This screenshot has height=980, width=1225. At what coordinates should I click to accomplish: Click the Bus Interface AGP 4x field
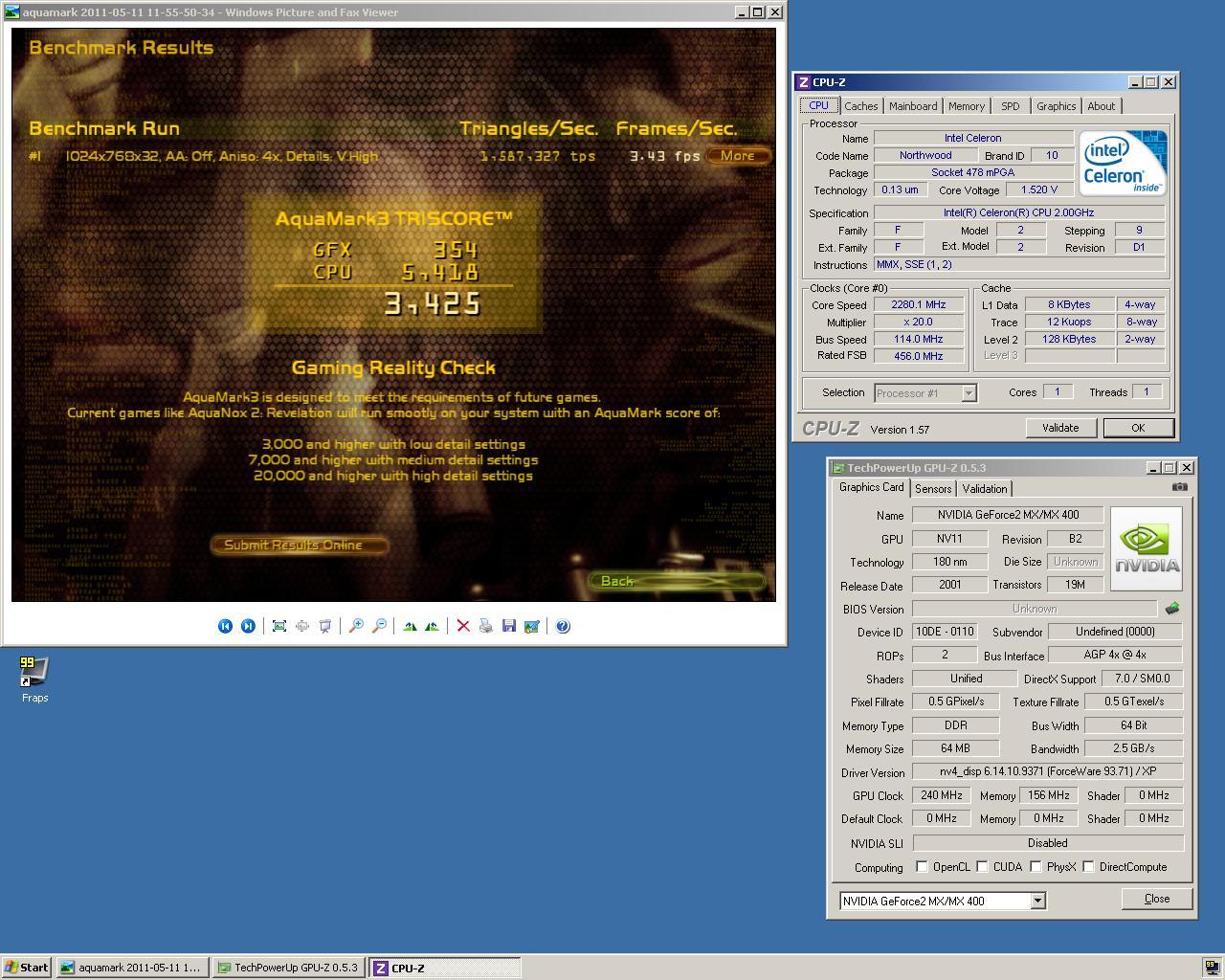pos(1115,655)
